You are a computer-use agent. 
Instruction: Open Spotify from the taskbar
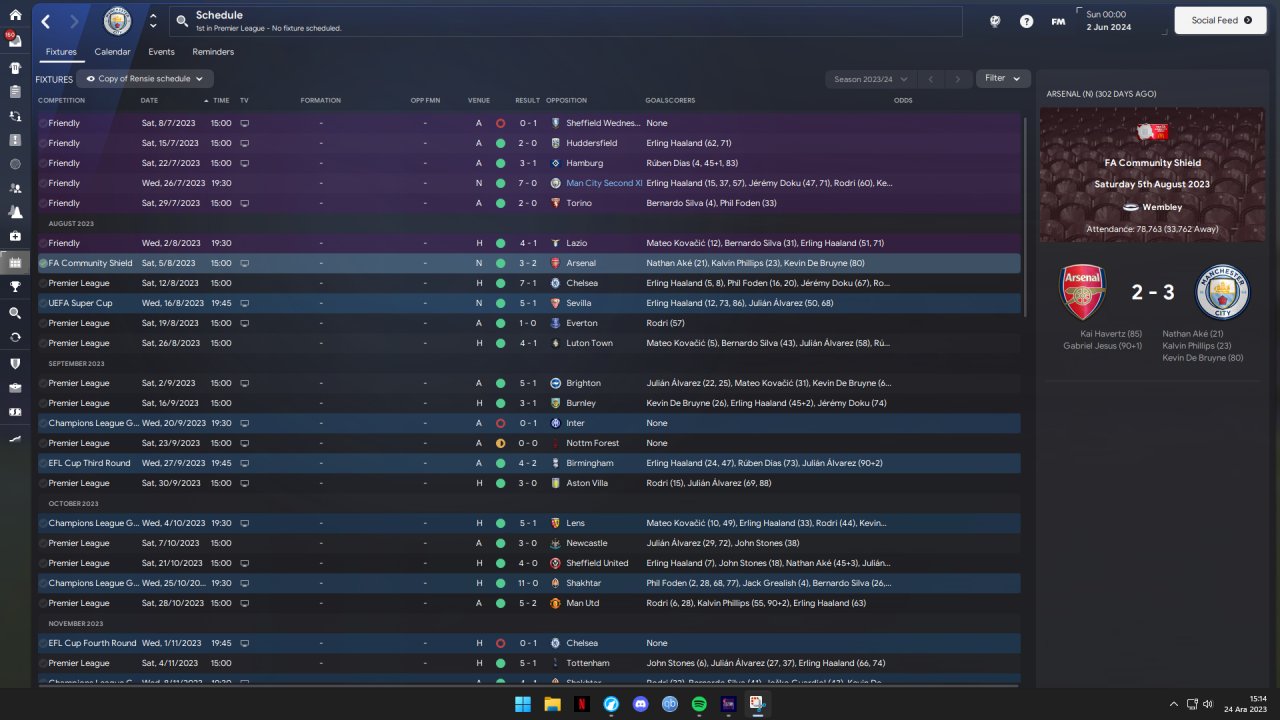pos(699,704)
